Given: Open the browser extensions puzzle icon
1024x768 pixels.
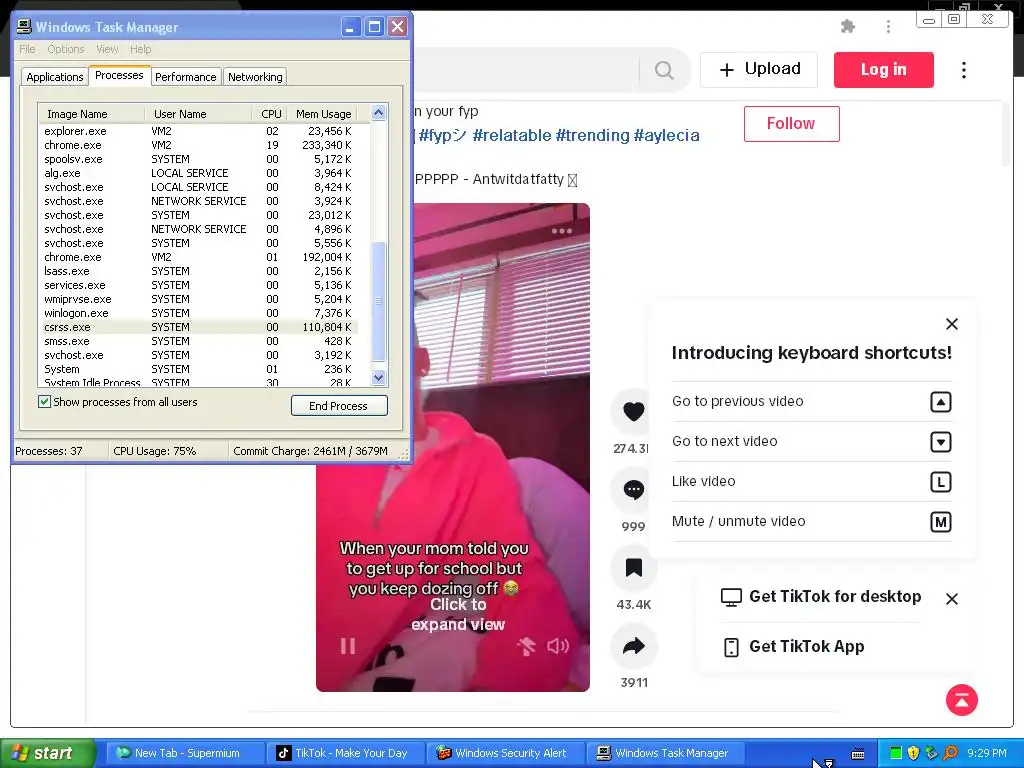Looking at the screenshot, I should 848,27.
